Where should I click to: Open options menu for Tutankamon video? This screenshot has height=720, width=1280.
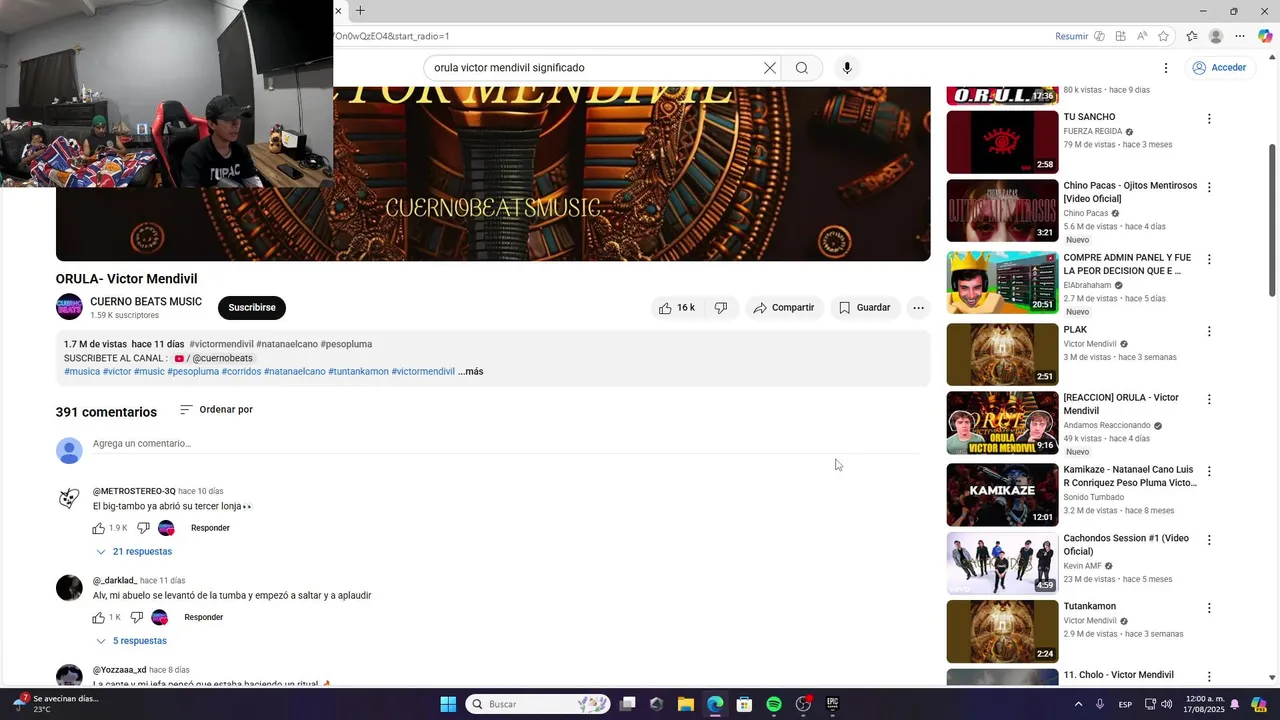pyautogui.click(x=1209, y=608)
